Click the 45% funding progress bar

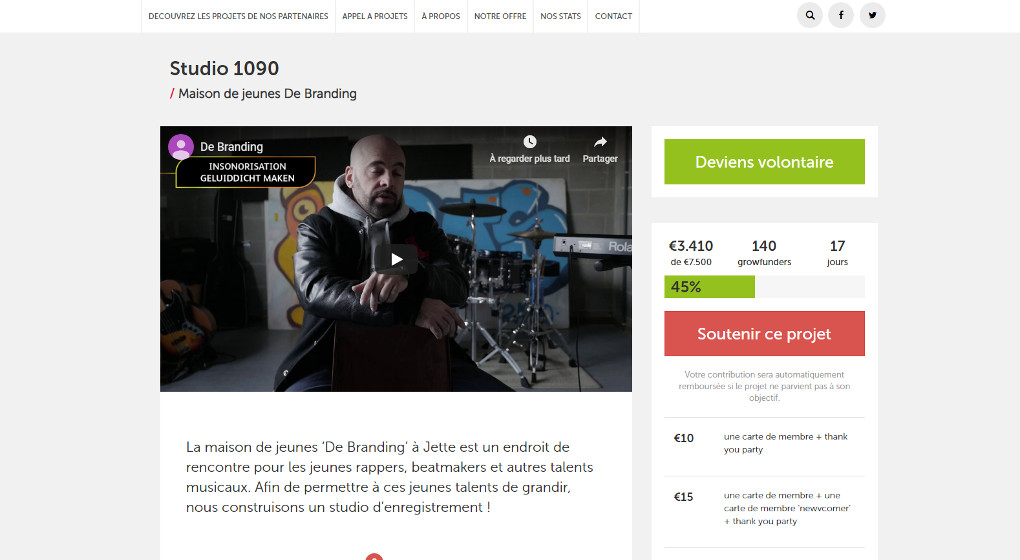tap(764, 287)
